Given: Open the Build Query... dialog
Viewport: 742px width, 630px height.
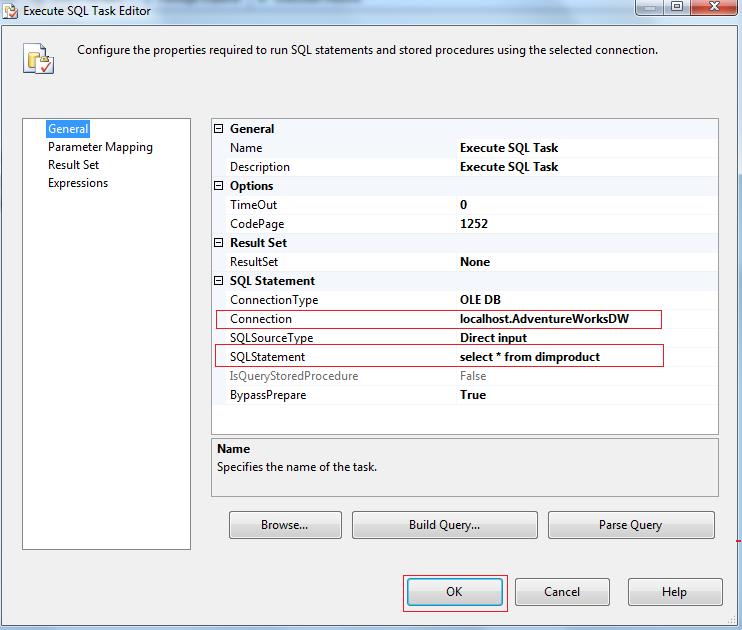Looking at the screenshot, I should [444, 525].
